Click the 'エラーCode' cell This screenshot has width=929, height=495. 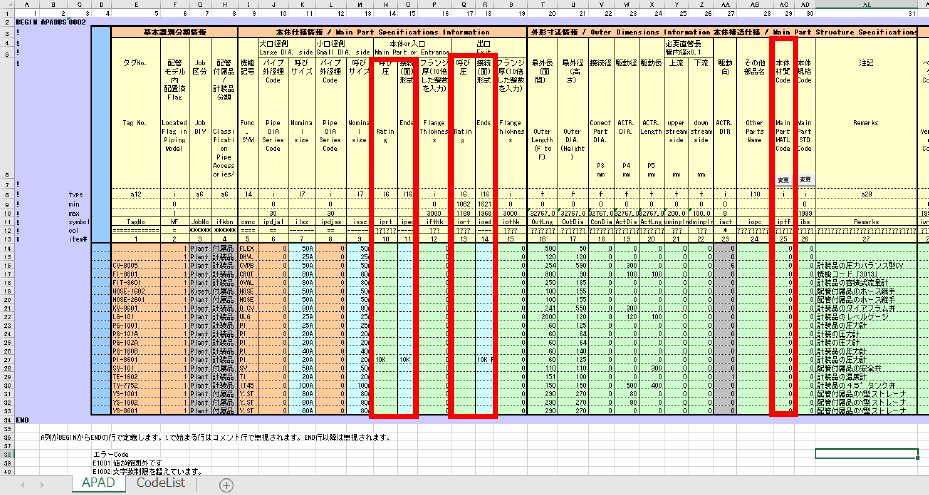click(x=111, y=455)
